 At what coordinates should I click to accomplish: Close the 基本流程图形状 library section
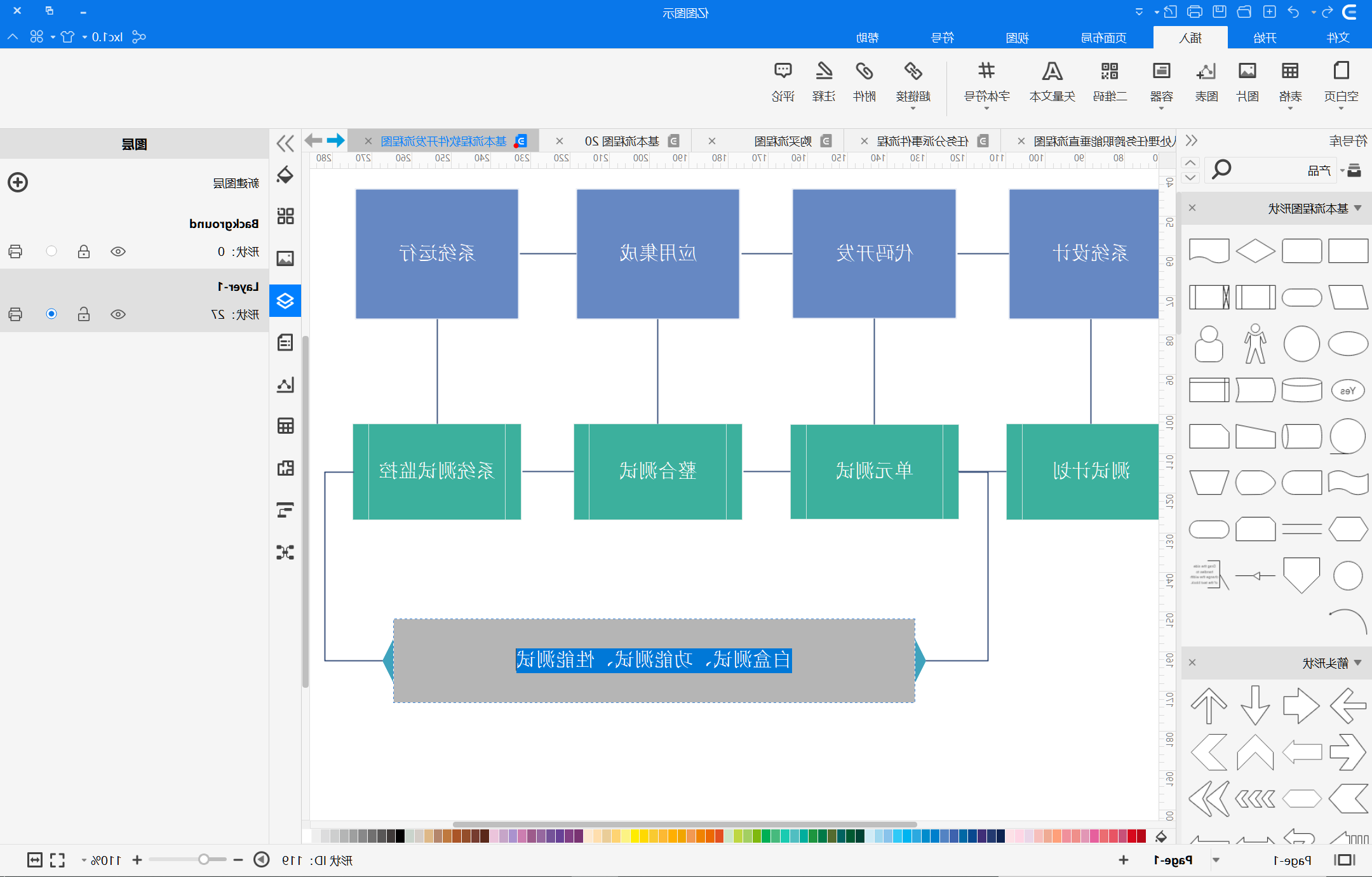(1192, 208)
